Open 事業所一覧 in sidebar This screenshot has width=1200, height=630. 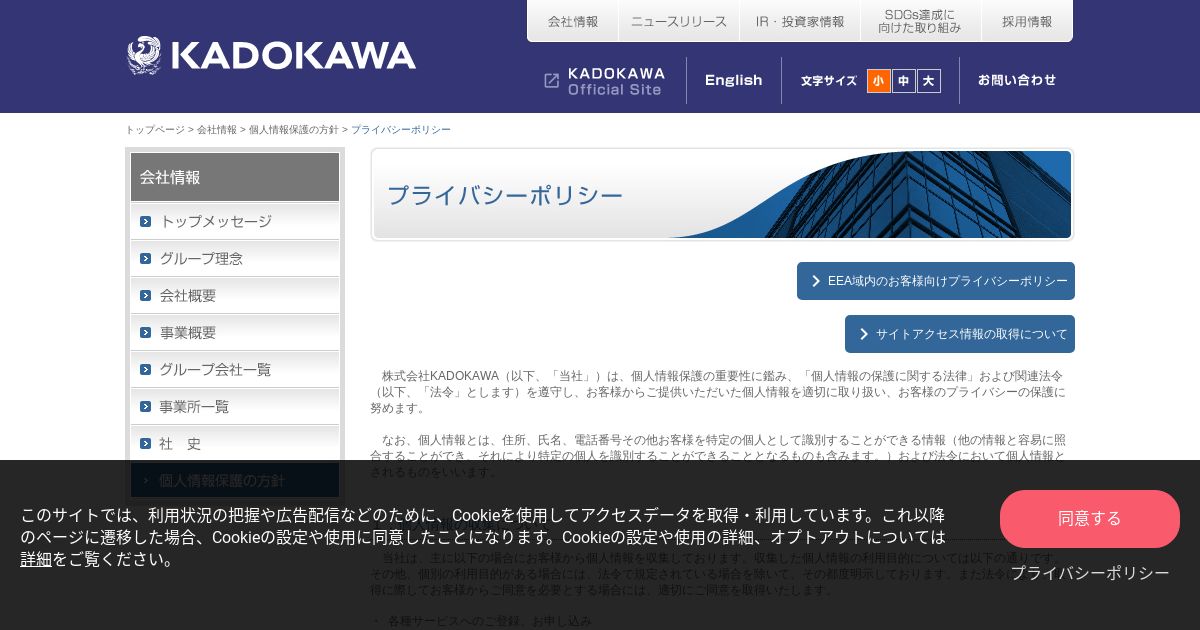tap(235, 406)
